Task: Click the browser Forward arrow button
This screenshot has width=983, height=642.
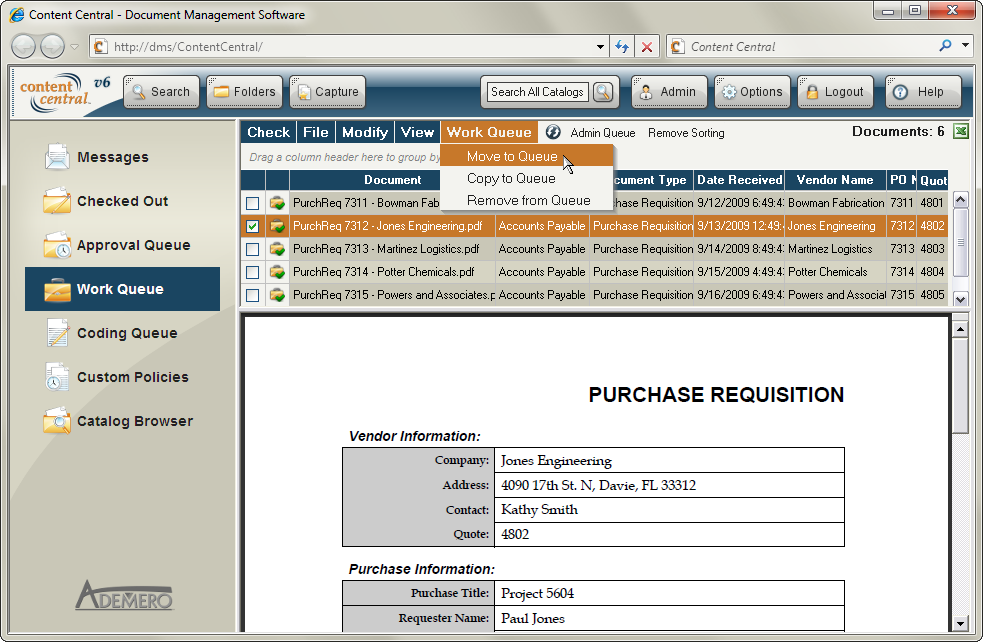Action: (53, 46)
